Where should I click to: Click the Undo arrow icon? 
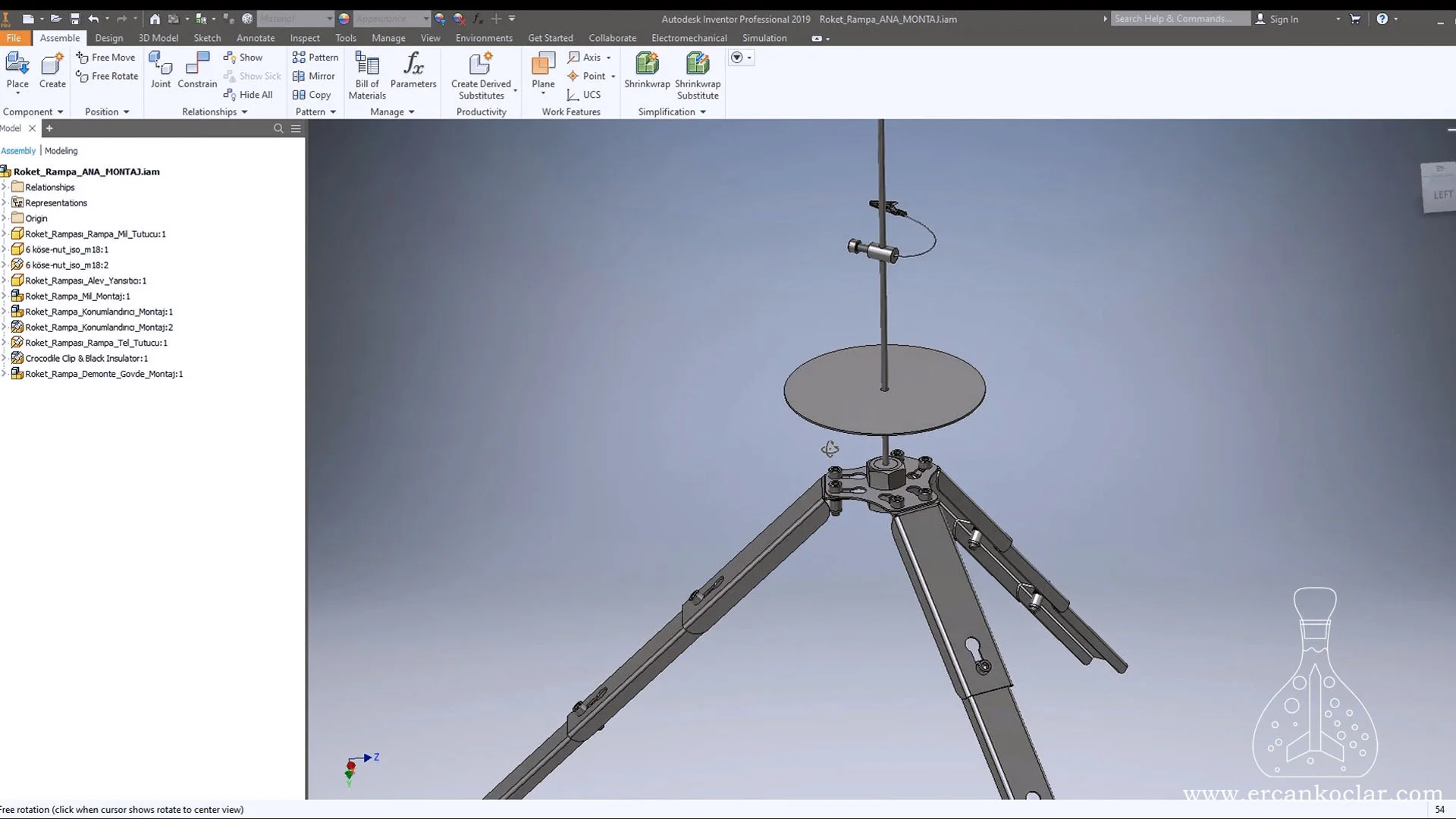[x=93, y=19]
